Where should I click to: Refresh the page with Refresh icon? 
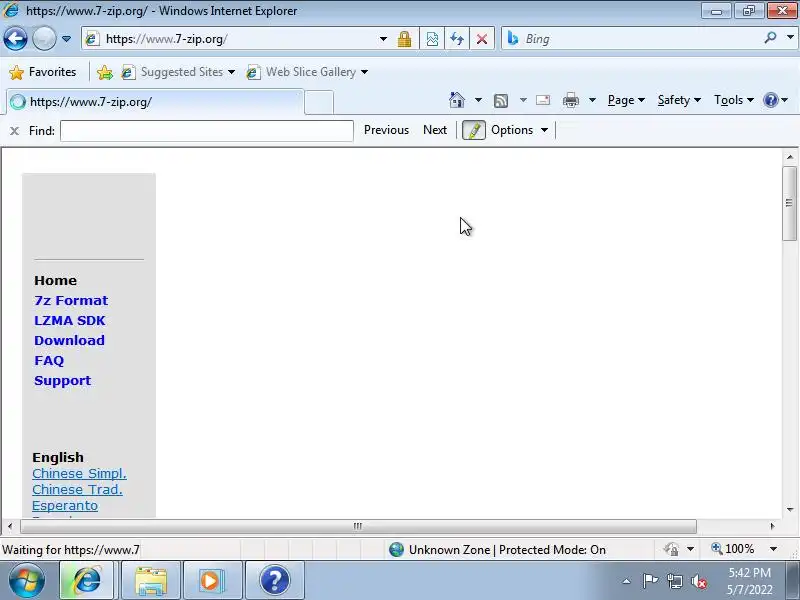[457, 39]
